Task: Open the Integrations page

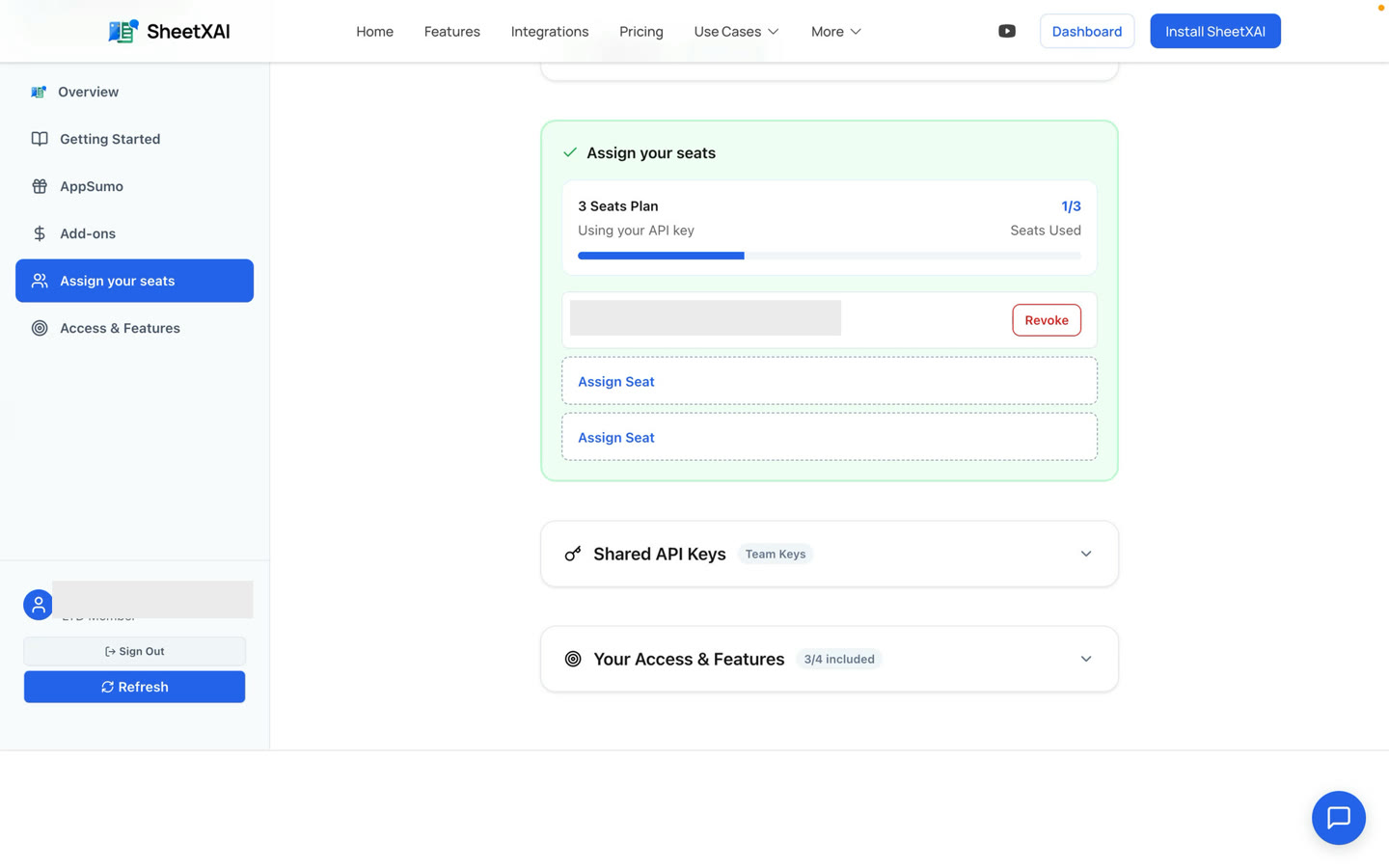Action: point(550,31)
